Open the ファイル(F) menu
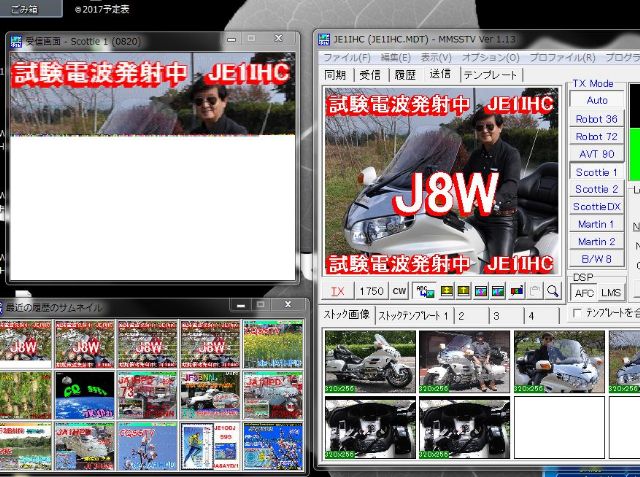Image resolution: width=640 pixels, height=477 pixels. pos(345,57)
